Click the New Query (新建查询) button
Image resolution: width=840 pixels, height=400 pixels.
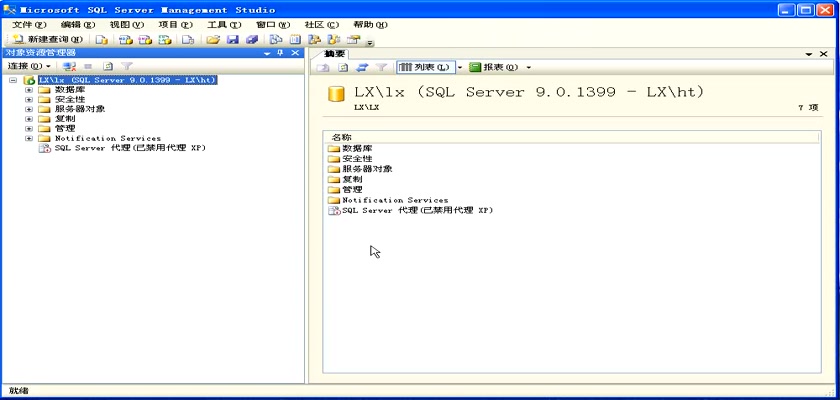(x=48, y=40)
